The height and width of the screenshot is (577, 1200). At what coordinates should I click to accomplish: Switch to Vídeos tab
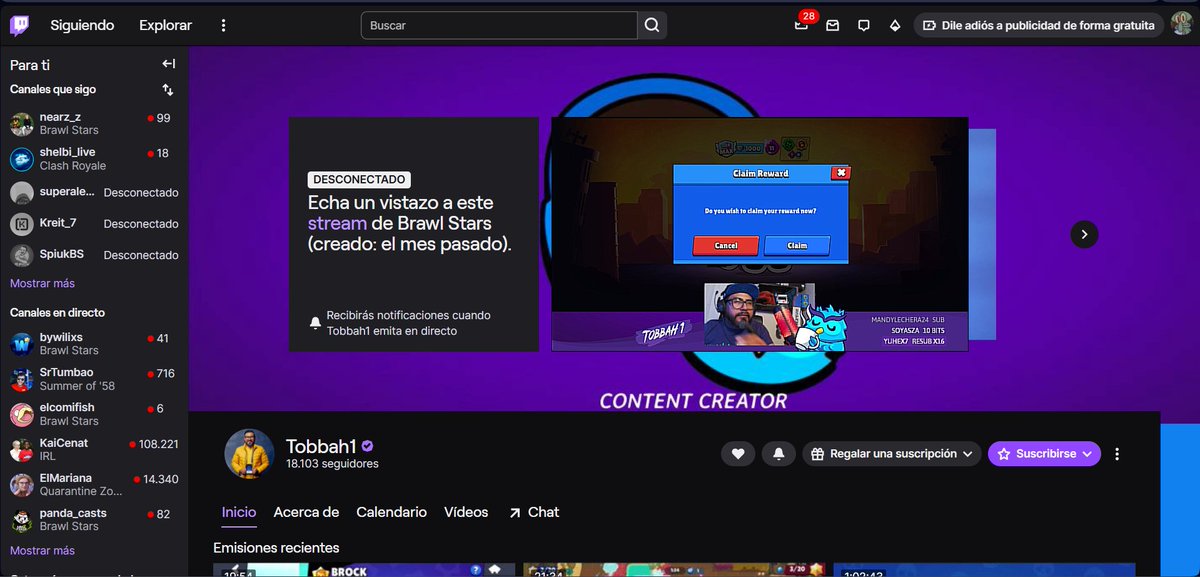pos(466,512)
